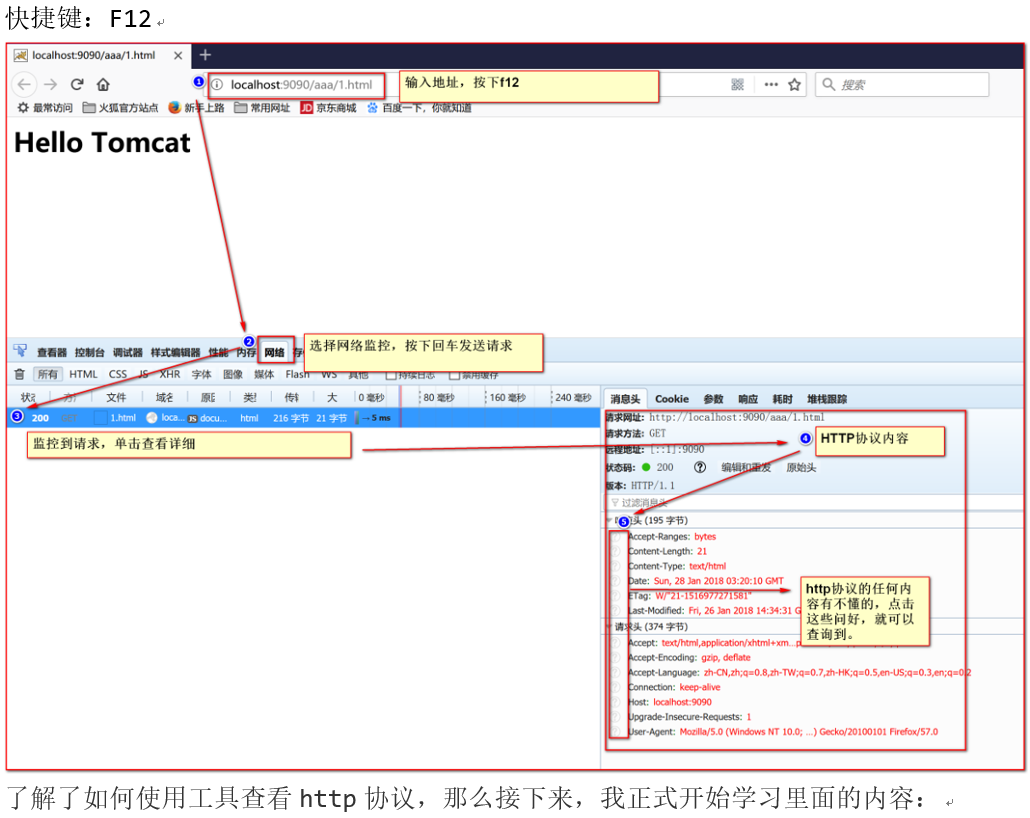Screen dimensions: 1030x818
Task: Open a new tab with the plus icon
Action: click(x=205, y=55)
